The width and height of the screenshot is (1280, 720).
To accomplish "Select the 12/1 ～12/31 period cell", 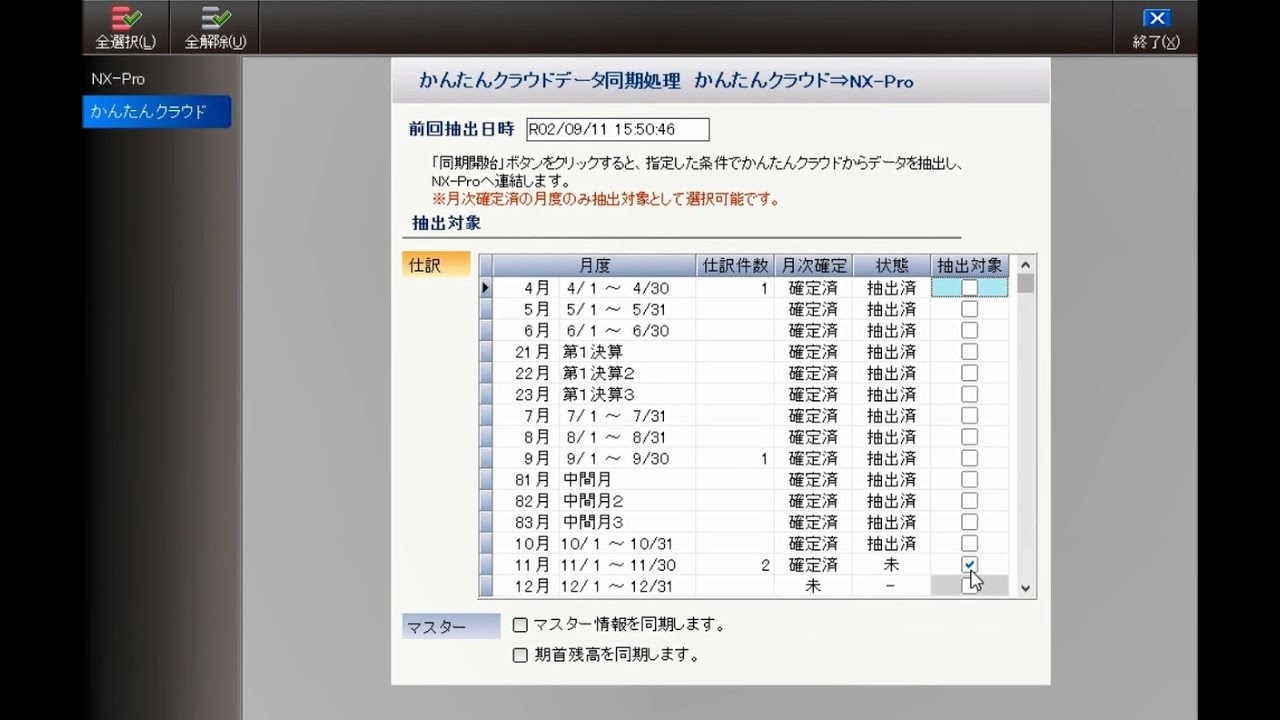I will (627, 586).
